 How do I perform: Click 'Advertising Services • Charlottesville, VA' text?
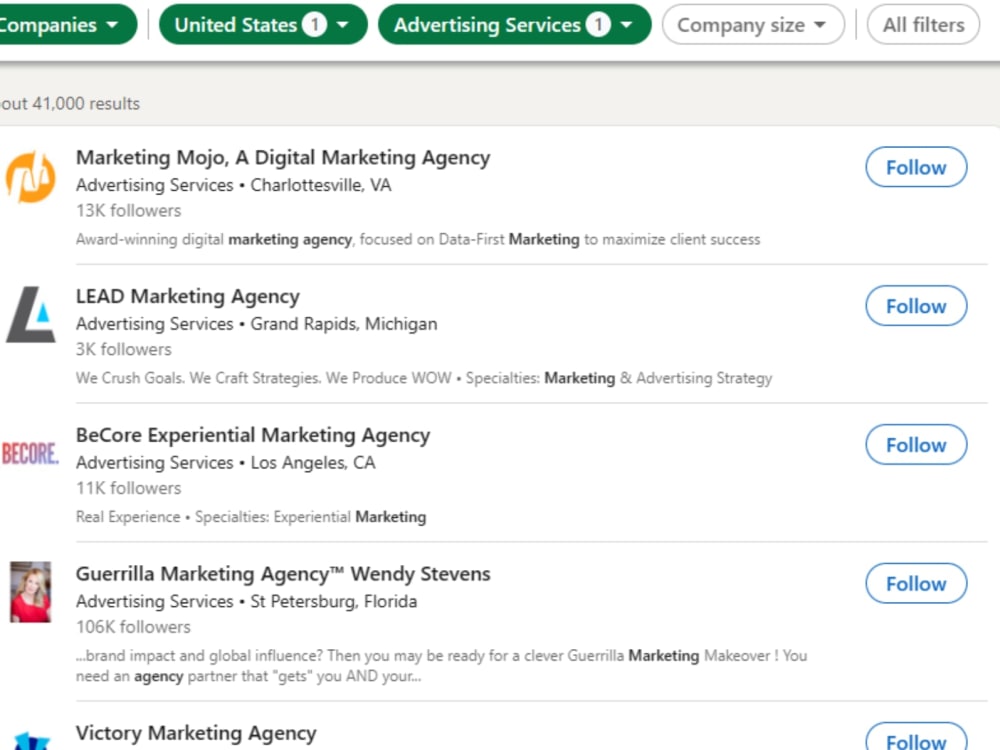click(x=233, y=185)
